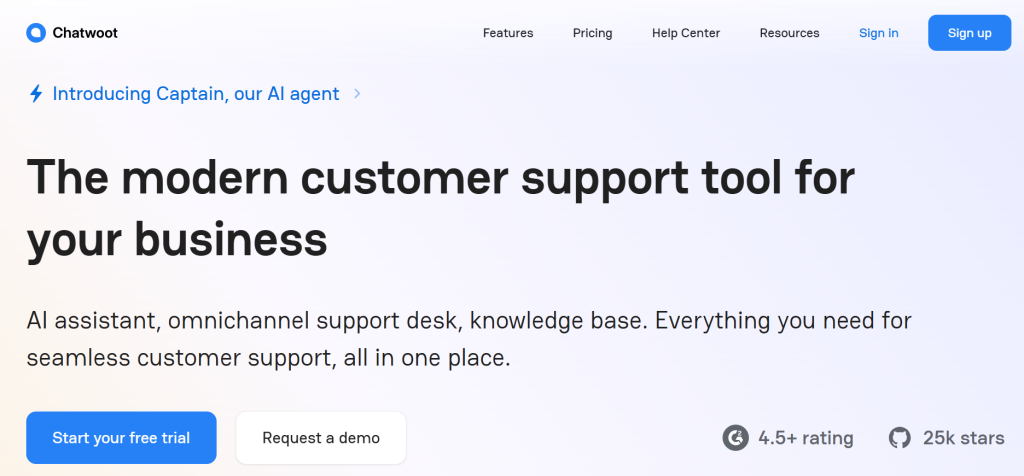Viewport: 1024px width, 476px height.
Task: Click the Request a demo button
Action: (x=321, y=438)
